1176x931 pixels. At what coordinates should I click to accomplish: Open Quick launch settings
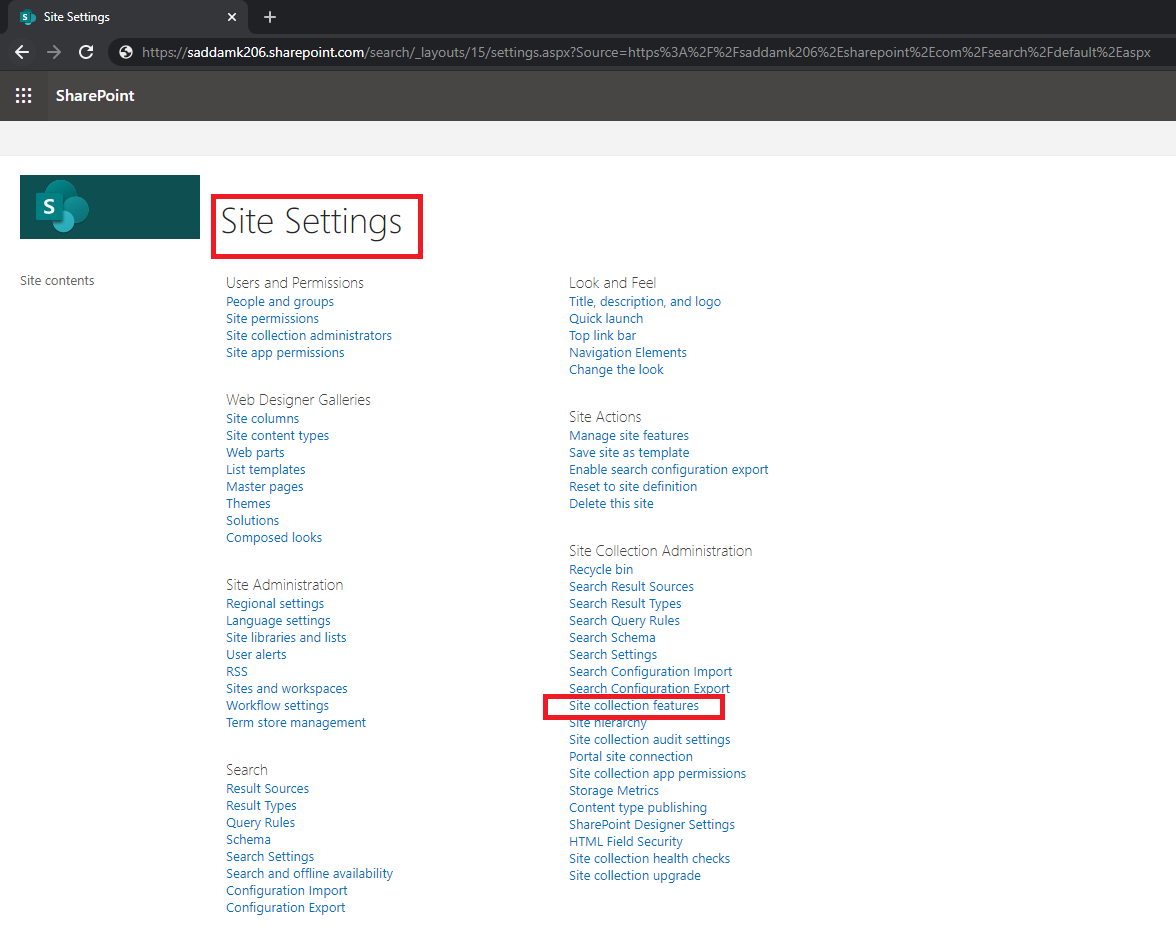click(606, 319)
